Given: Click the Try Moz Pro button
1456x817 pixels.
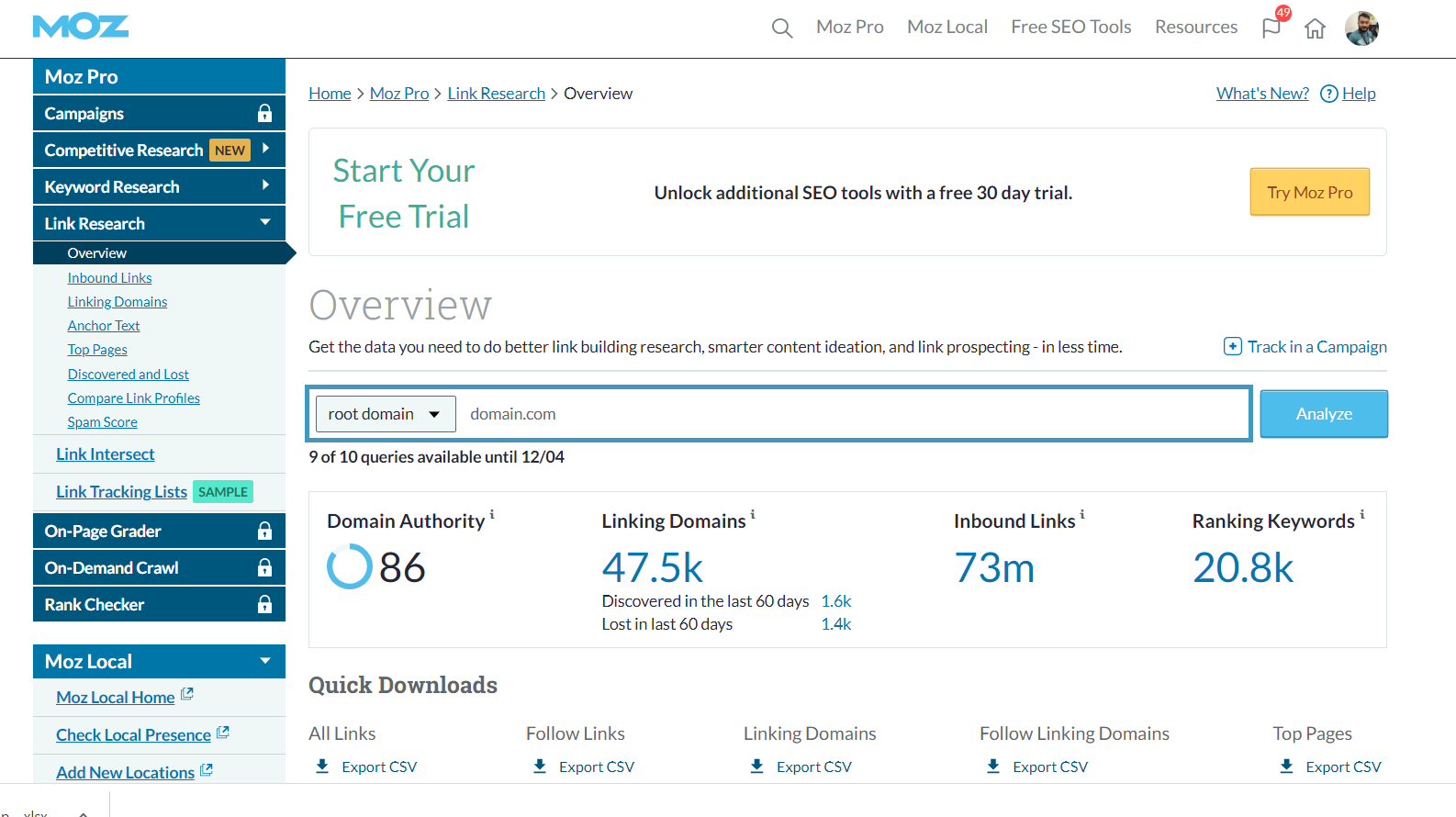Looking at the screenshot, I should click(x=1309, y=192).
